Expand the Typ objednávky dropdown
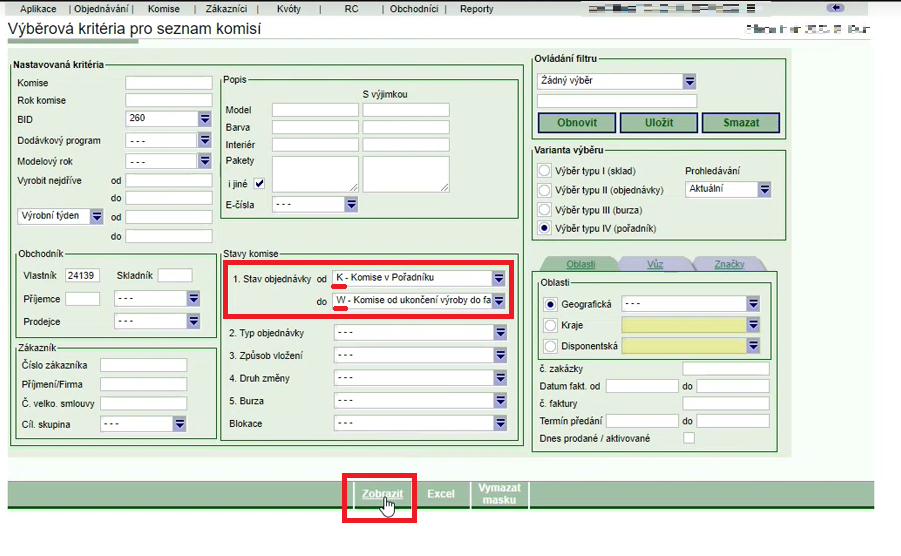Viewport: 901px width, 556px height. 500,333
